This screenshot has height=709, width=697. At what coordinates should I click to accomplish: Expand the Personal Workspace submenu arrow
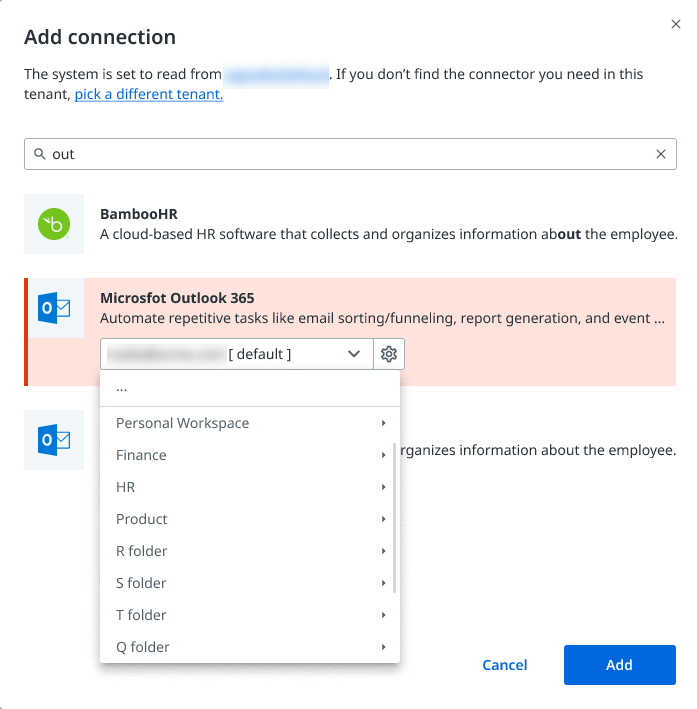[x=384, y=423]
